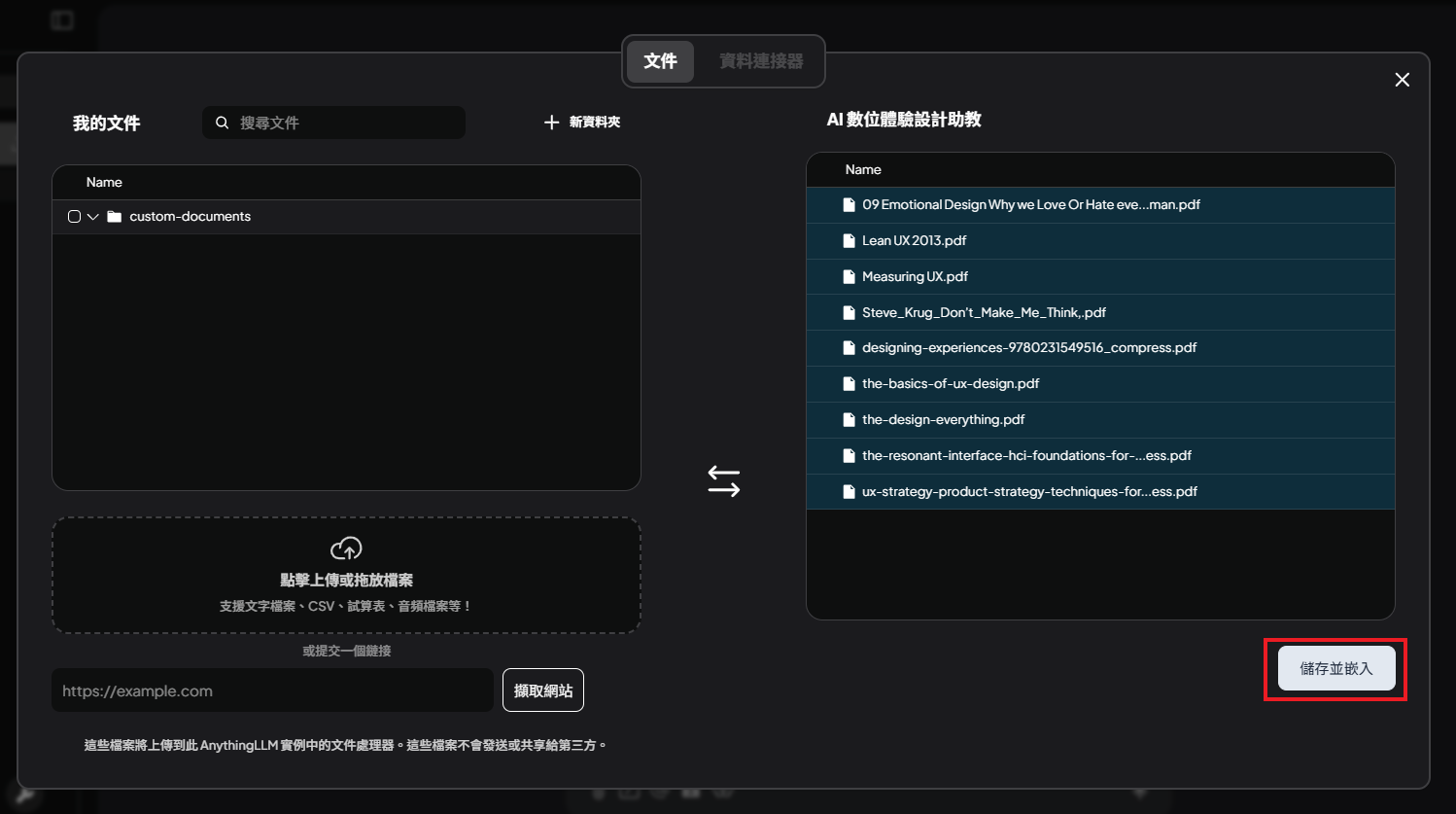Click the custom-documents folder icon
1456x814 pixels.
pyautogui.click(x=115, y=217)
